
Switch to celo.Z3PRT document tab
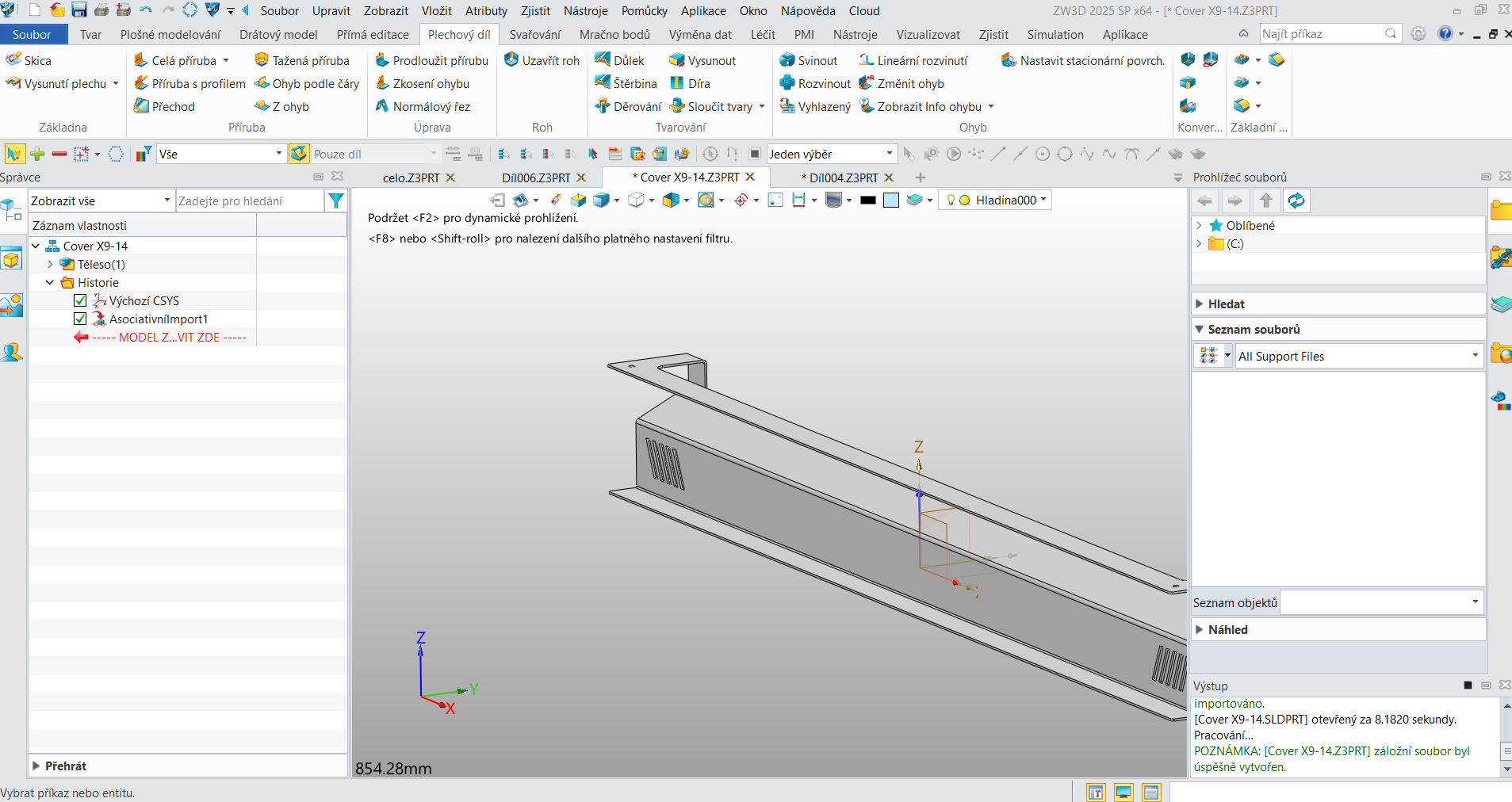(x=411, y=178)
